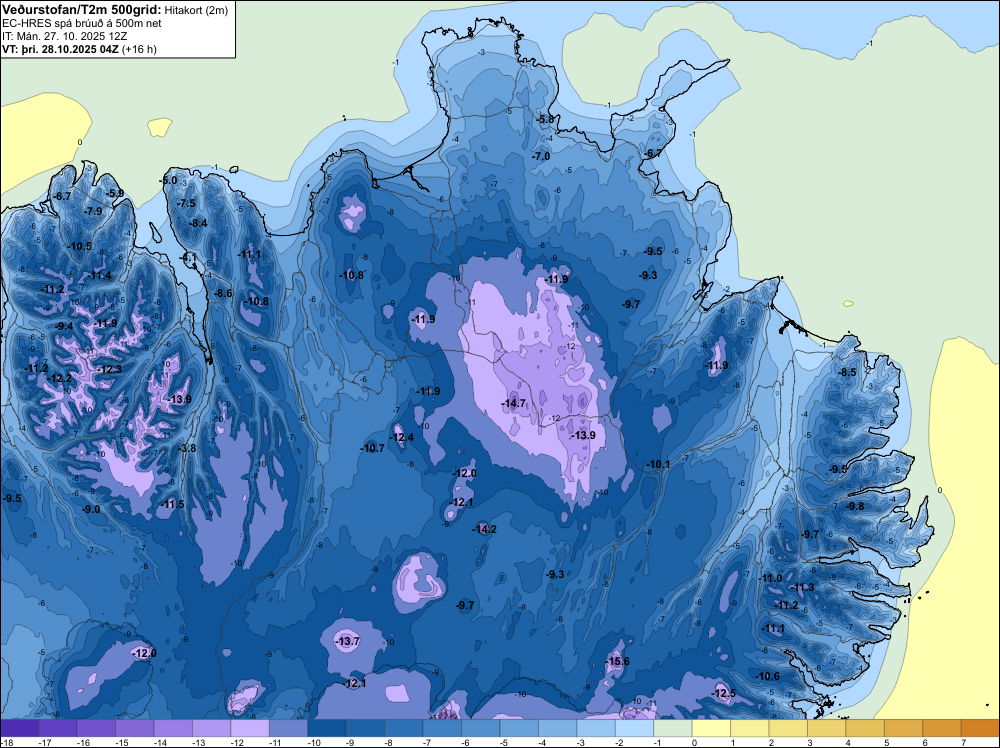1000x748 pixels.
Task: Click the -13.7 temperature label
Action: click(x=348, y=641)
